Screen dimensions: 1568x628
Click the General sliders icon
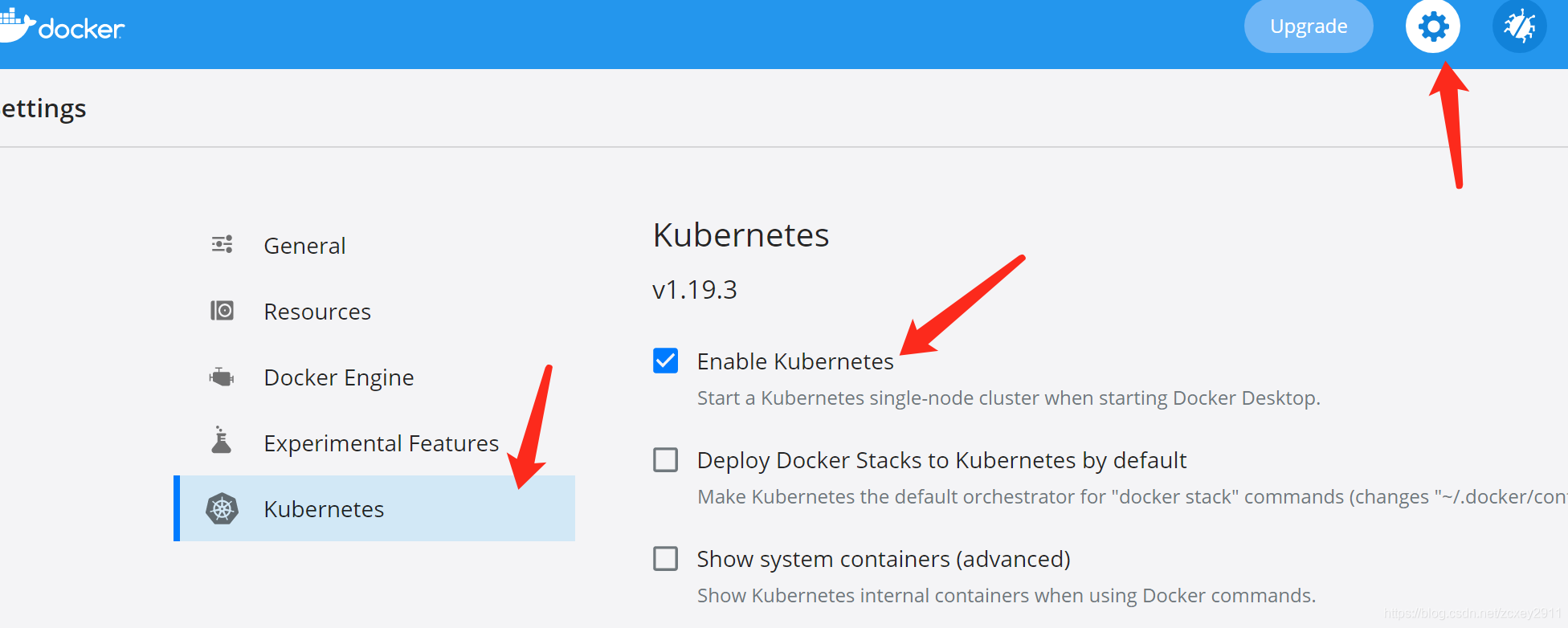[x=222, y=244]
